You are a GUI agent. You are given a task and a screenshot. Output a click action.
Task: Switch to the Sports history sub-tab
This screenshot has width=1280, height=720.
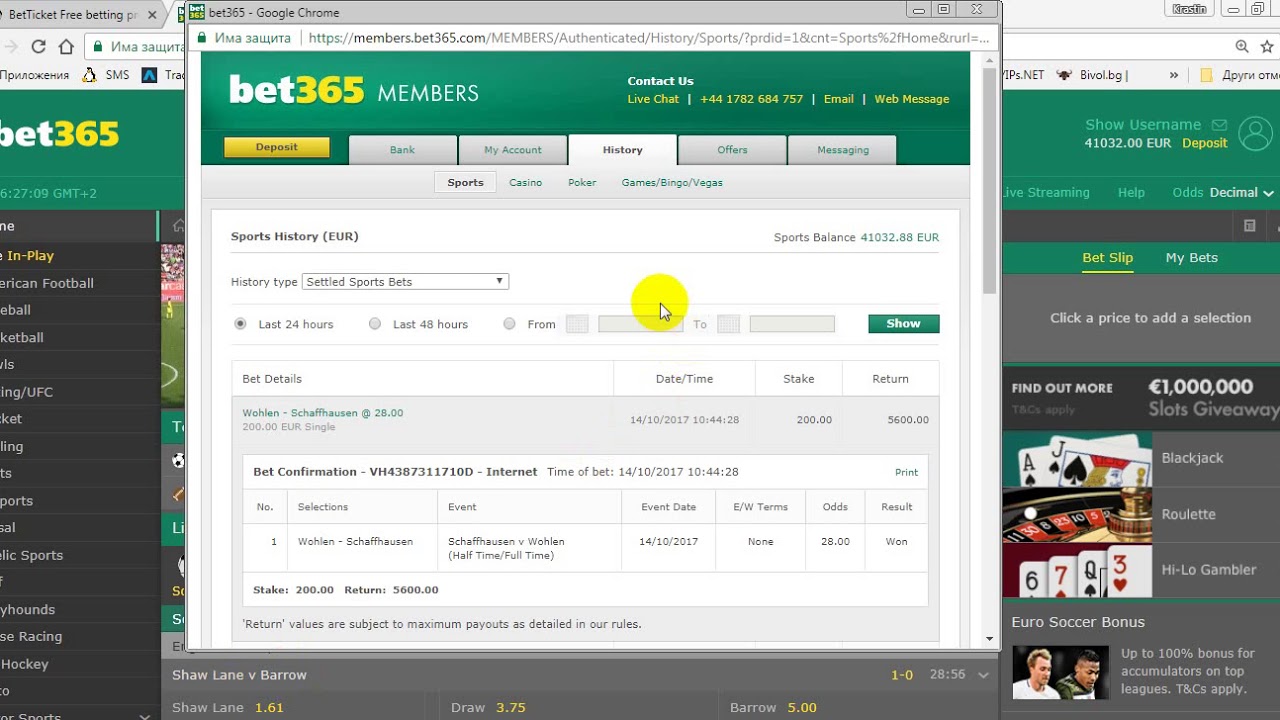coord(465,183)
